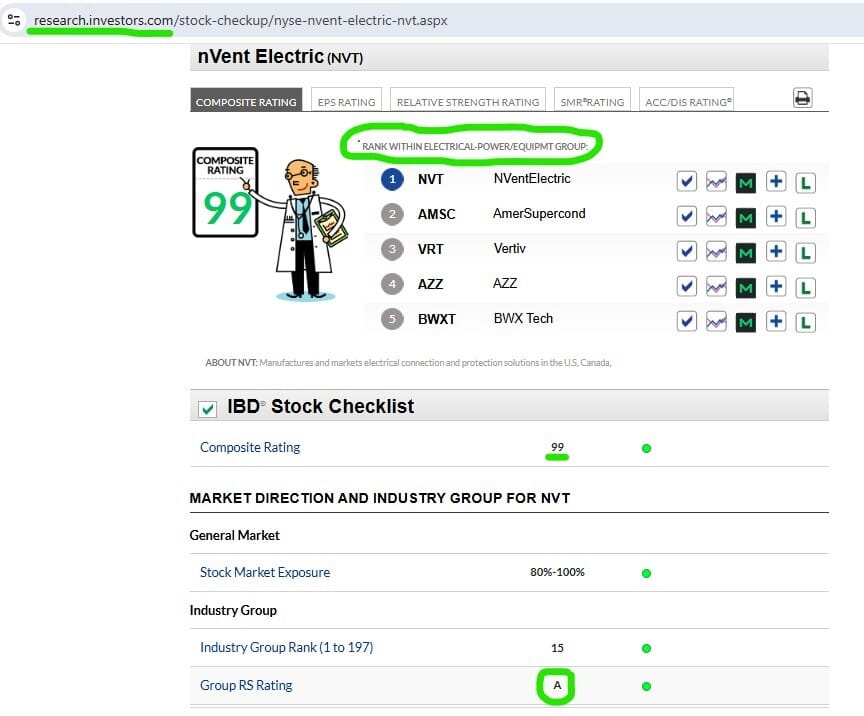Open chart icon for VRT row

coord(716,251)
